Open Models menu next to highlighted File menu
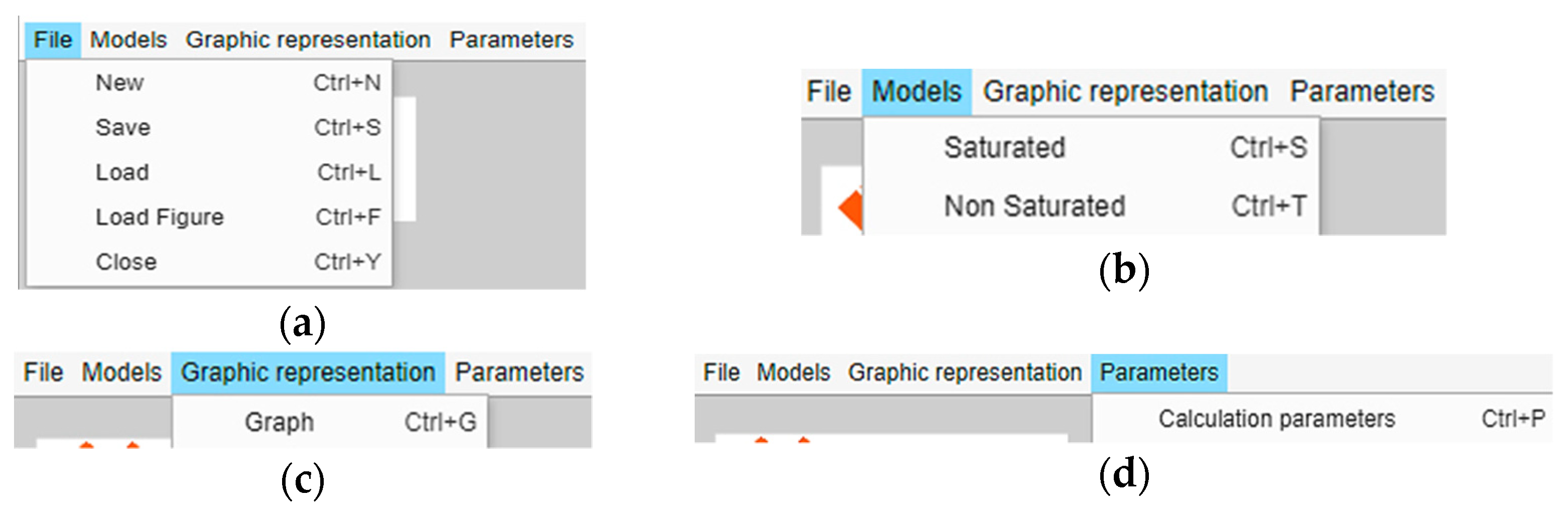The width and height of the screenshot is (1568, 513). [128, 40]
